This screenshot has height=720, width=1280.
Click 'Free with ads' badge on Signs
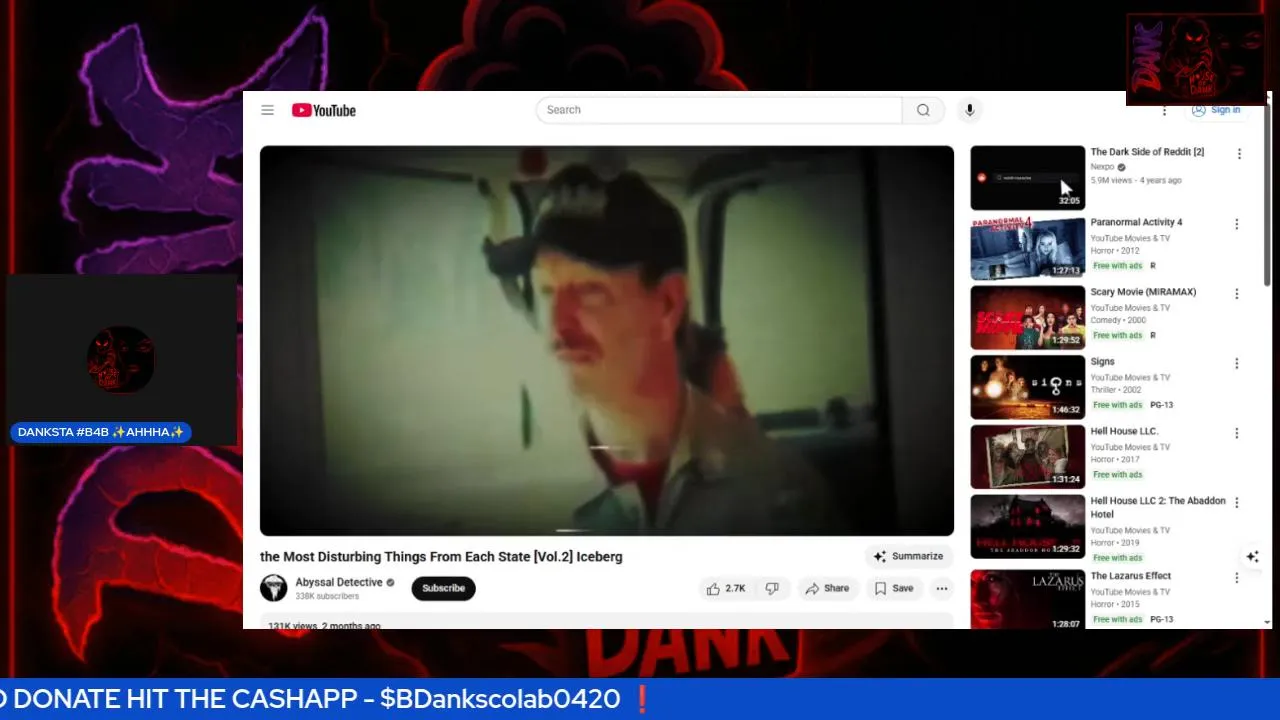pyautogui.click(x=1117, y=405)
